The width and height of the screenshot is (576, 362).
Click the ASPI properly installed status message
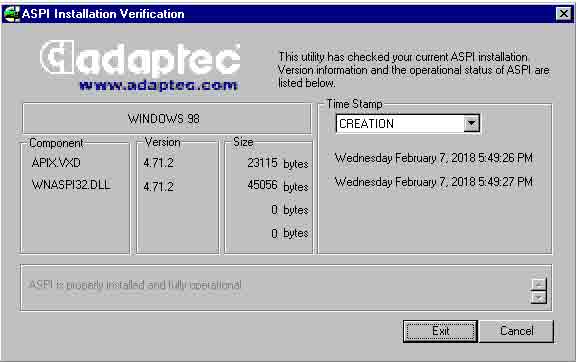click(x=135, y=285)
